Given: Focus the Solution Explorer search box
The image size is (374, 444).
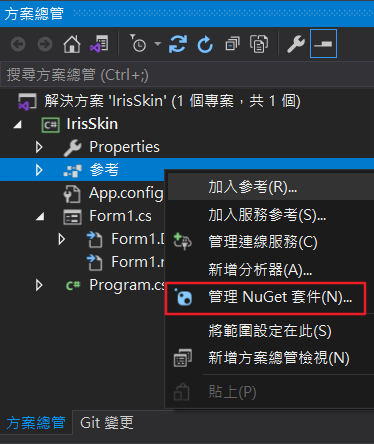Looking at the screenshot, I should click(x=187, y=75).
